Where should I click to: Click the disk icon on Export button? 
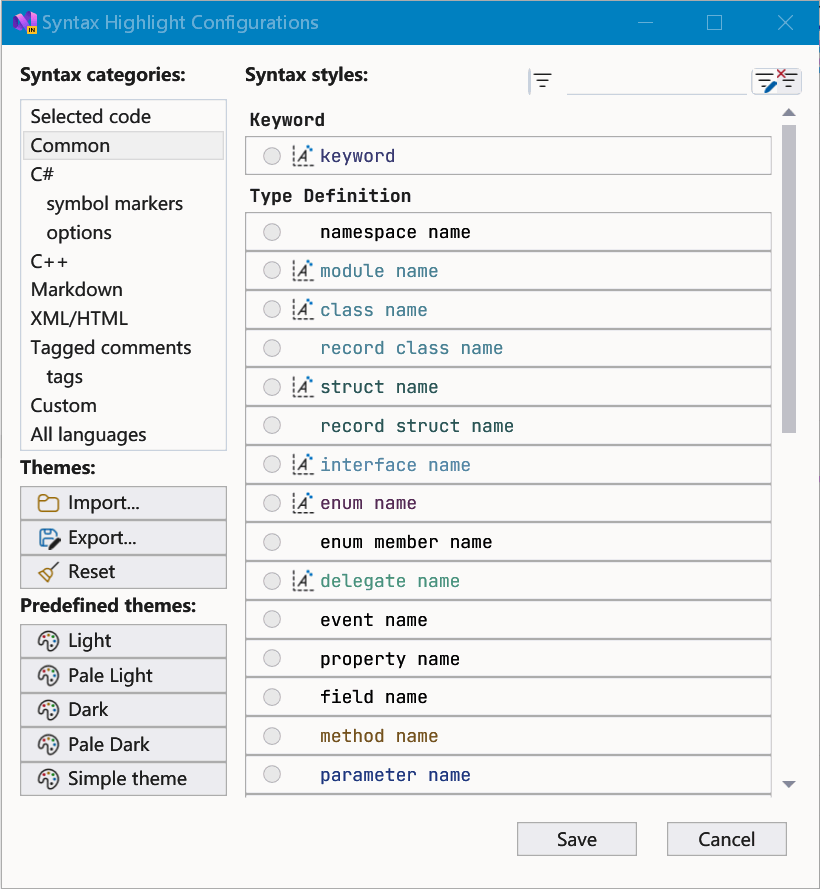(49, 538)
